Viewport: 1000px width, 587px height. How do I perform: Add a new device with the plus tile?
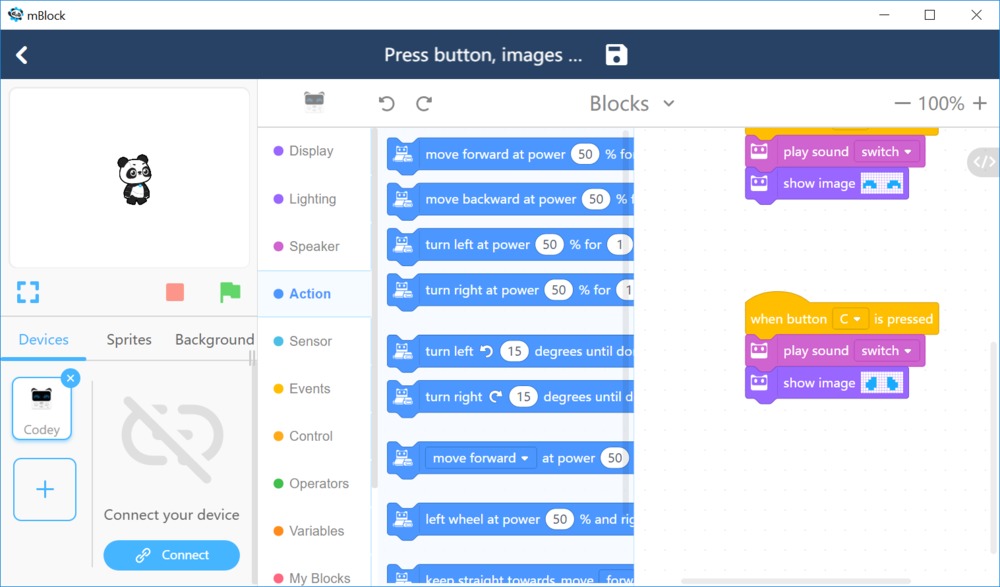point(45,489)
